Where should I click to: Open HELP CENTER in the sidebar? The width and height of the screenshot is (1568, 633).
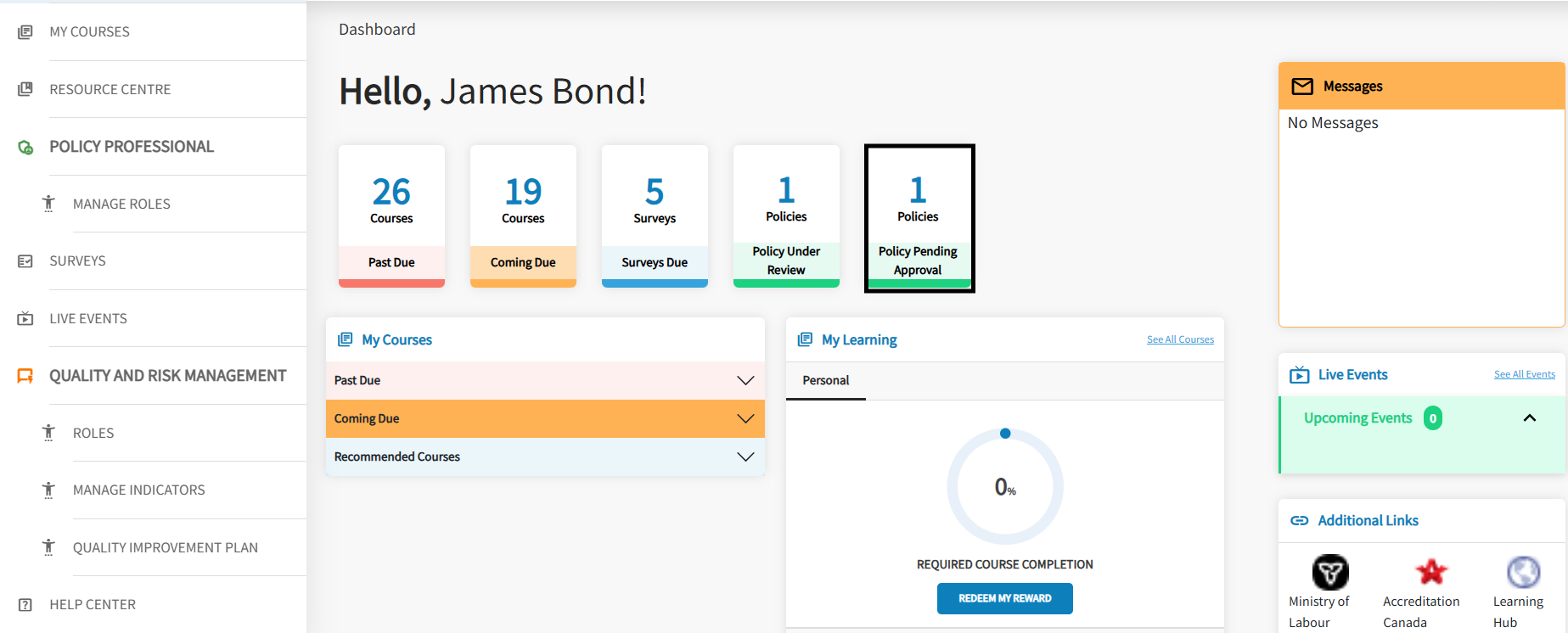93,605
